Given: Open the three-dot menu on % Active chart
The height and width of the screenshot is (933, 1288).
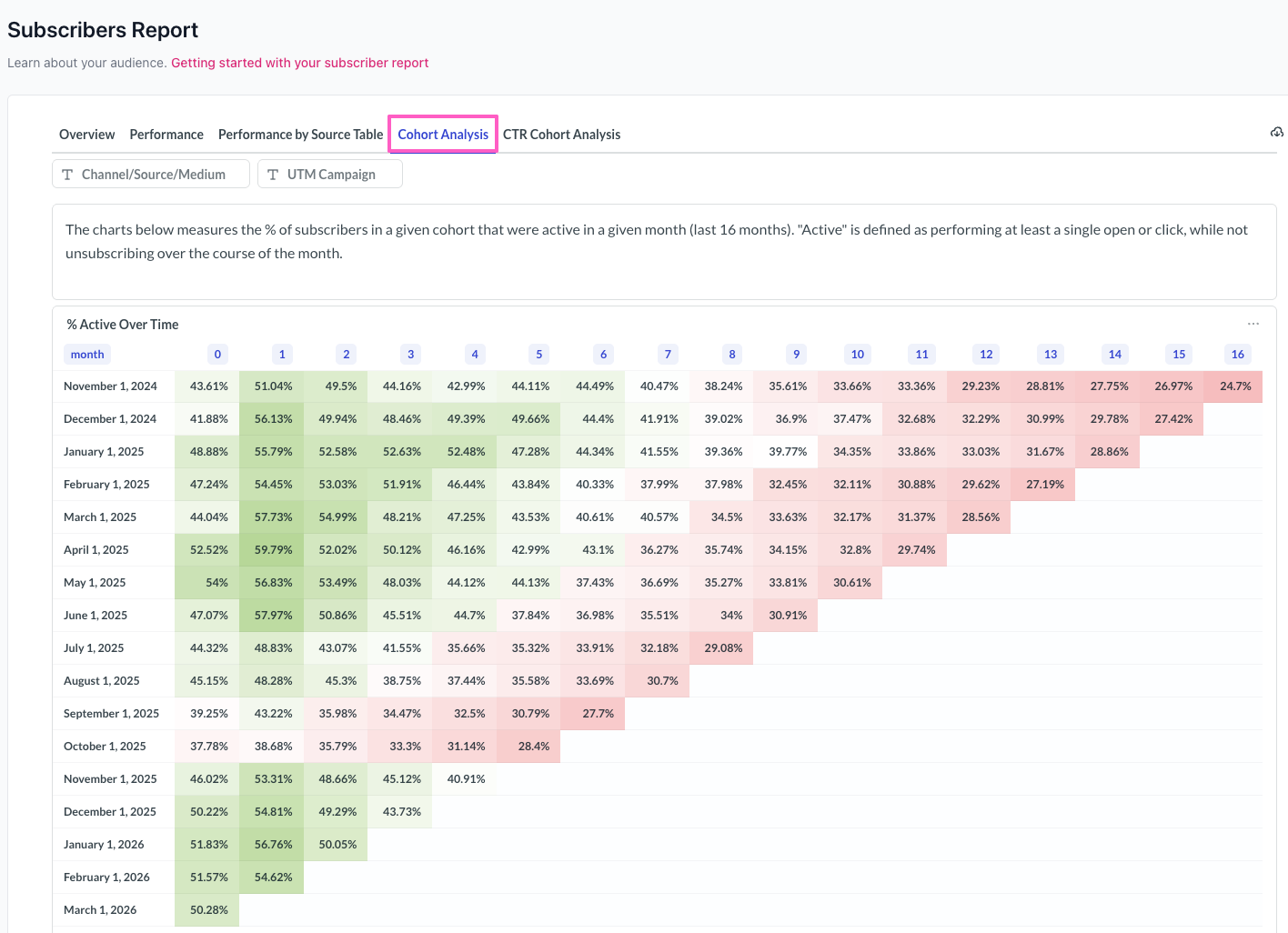Looking at the screenshot, I should (1253, 325).
